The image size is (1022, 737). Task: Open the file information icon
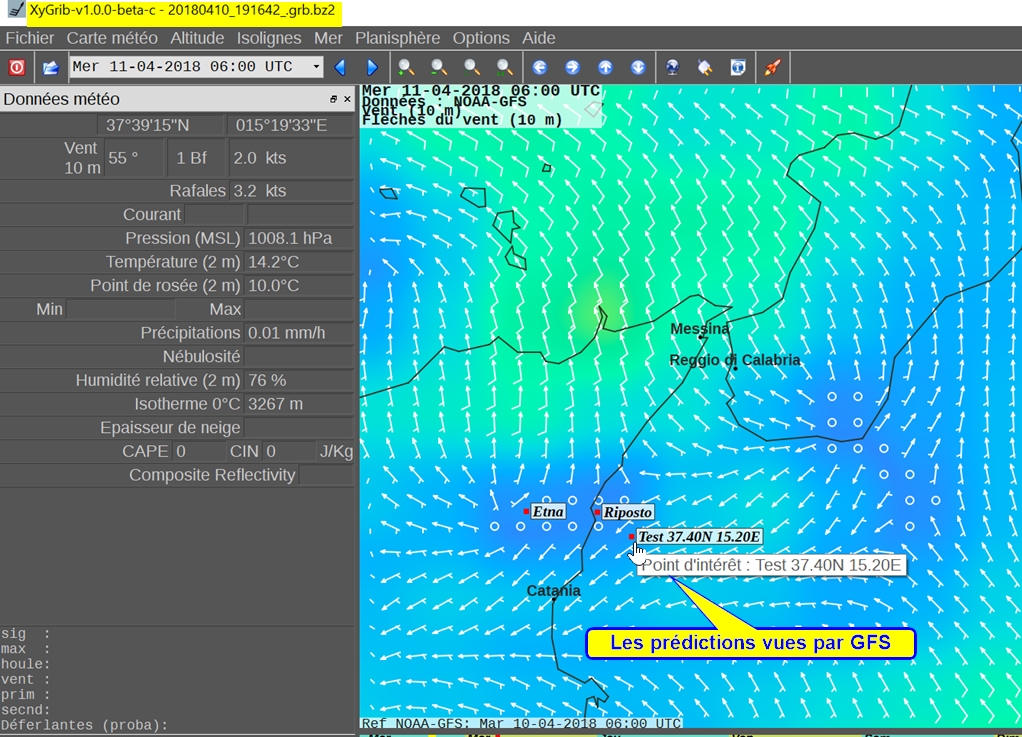point(738,67)
